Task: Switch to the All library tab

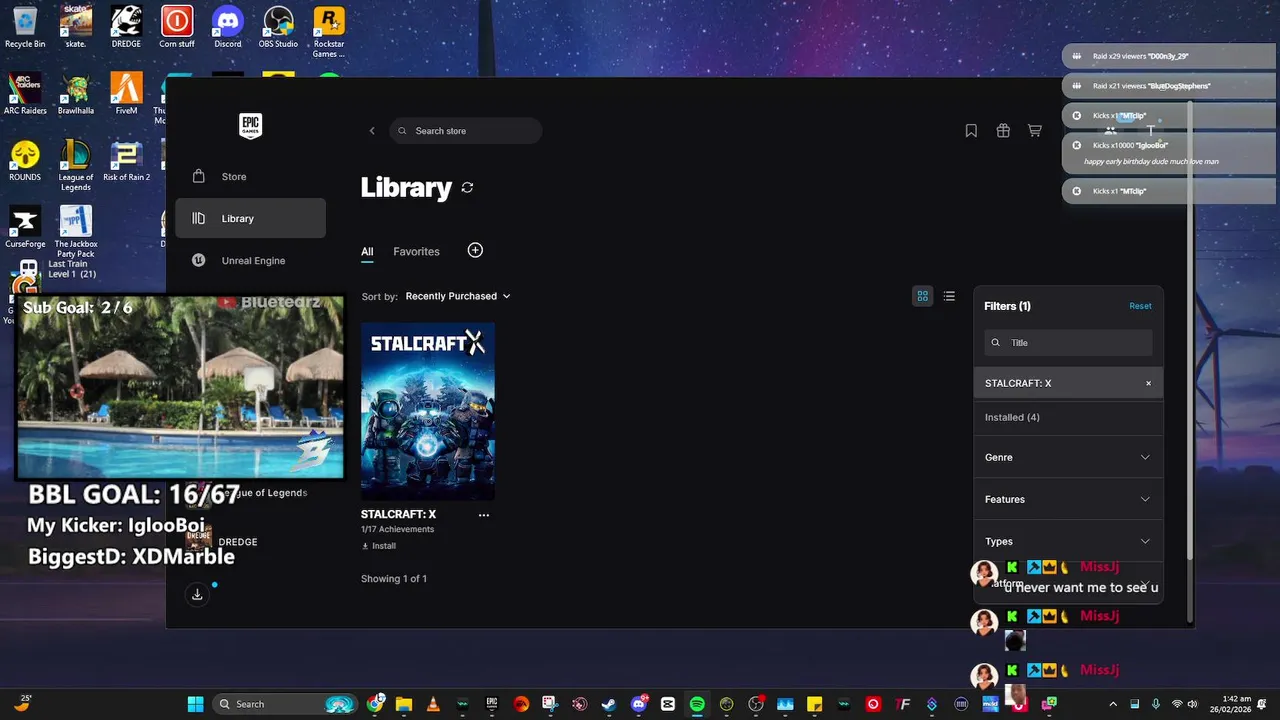Action: coord(367,252)
